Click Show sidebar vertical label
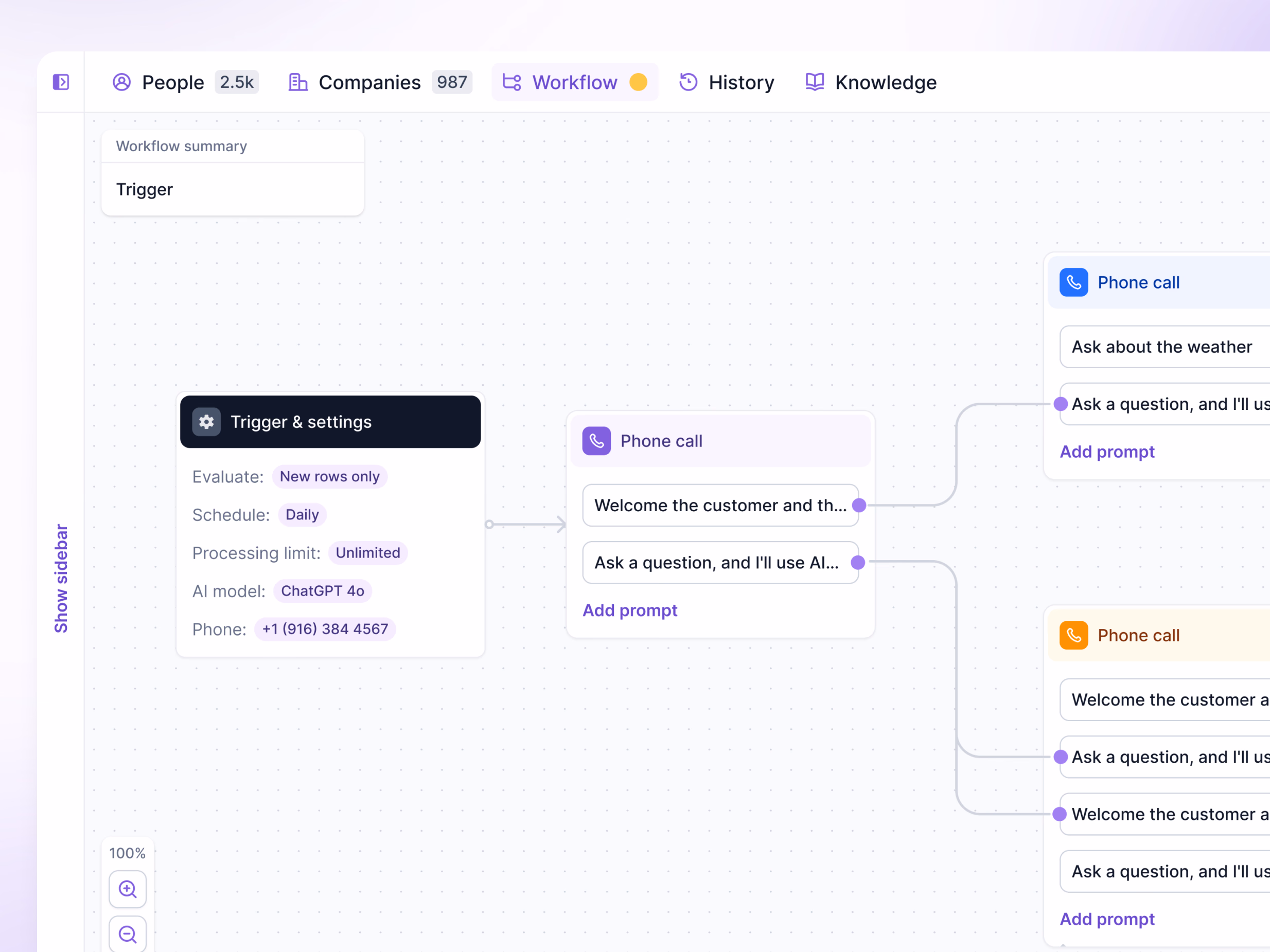The height and width of the screenshot is (952, 1270). pyautogui.click(x=61, y=579)
